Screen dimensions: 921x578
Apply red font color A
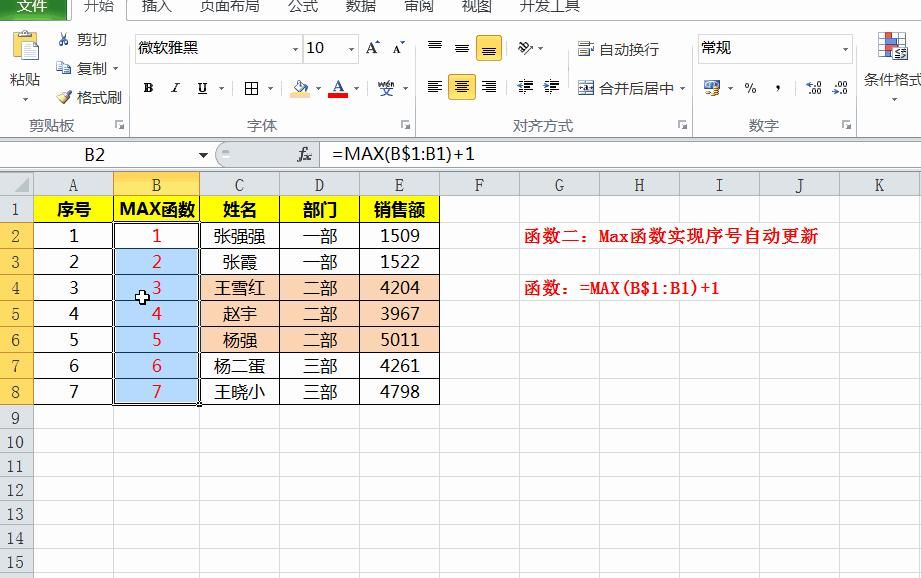338,88
